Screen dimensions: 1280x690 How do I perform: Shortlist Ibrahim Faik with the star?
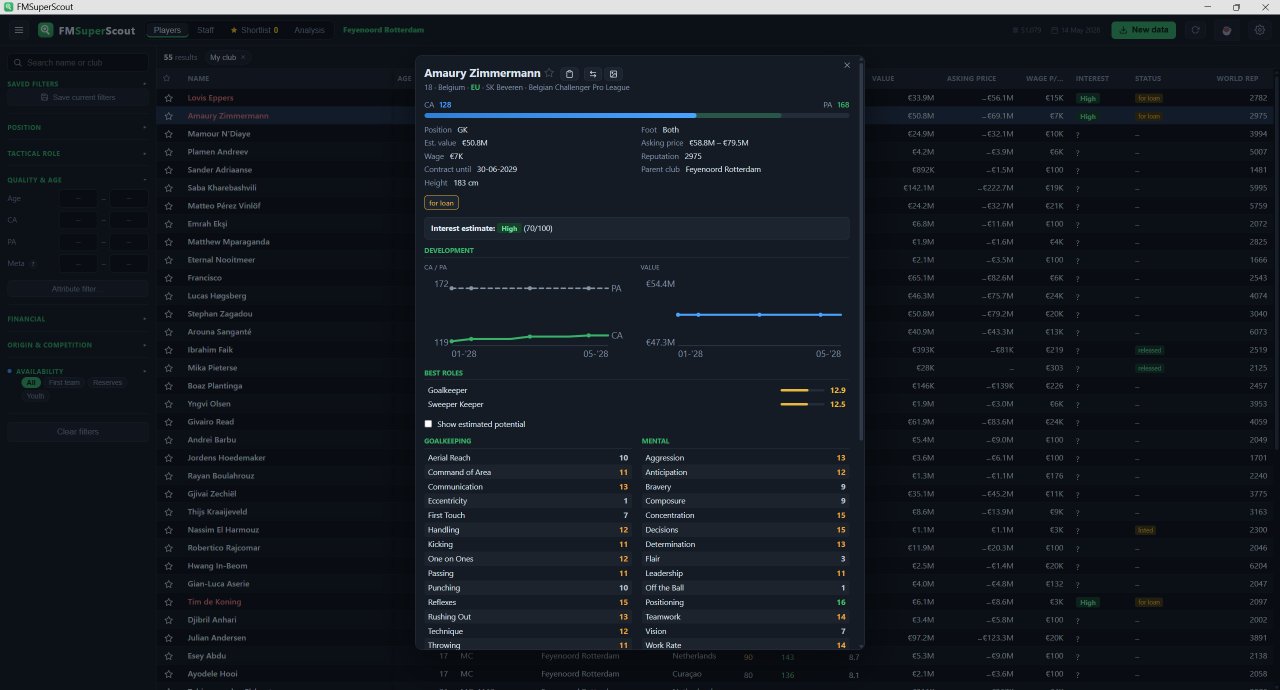point(168,350)
